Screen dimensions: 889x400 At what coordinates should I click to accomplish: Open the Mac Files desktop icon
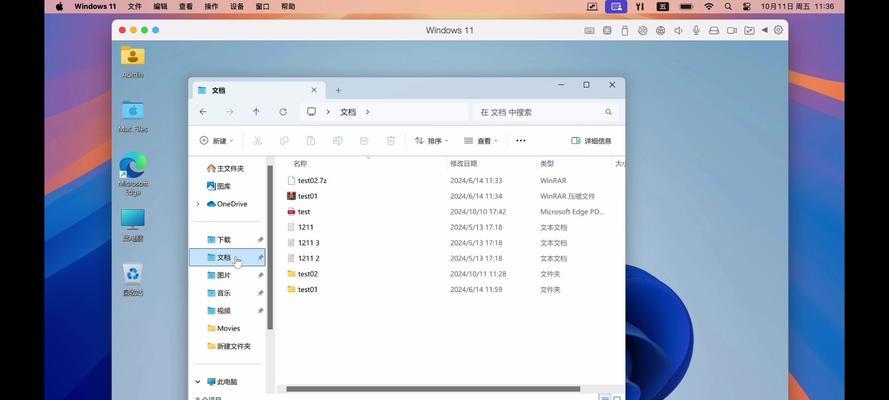(x=133, y=116)
